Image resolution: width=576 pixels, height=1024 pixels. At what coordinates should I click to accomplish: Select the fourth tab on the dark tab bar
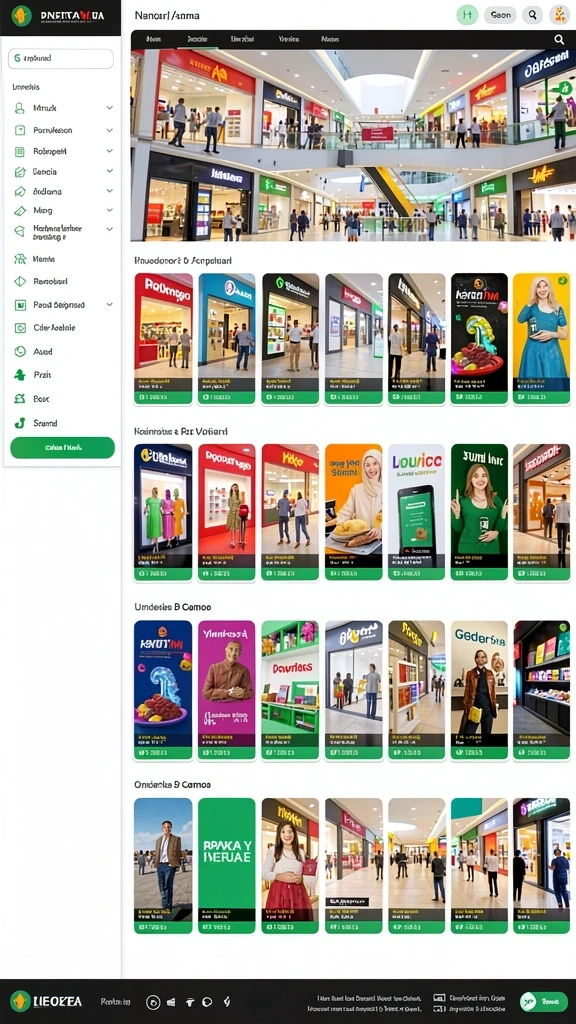coord(289,39)
